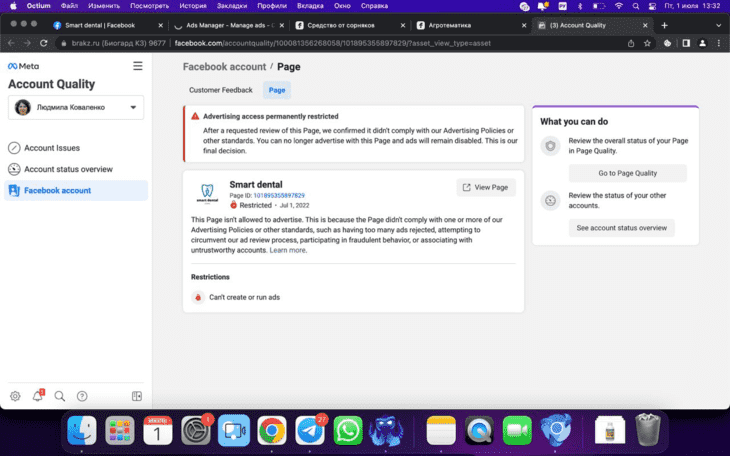Open settings gear in sidebar footer

point(15,396)
